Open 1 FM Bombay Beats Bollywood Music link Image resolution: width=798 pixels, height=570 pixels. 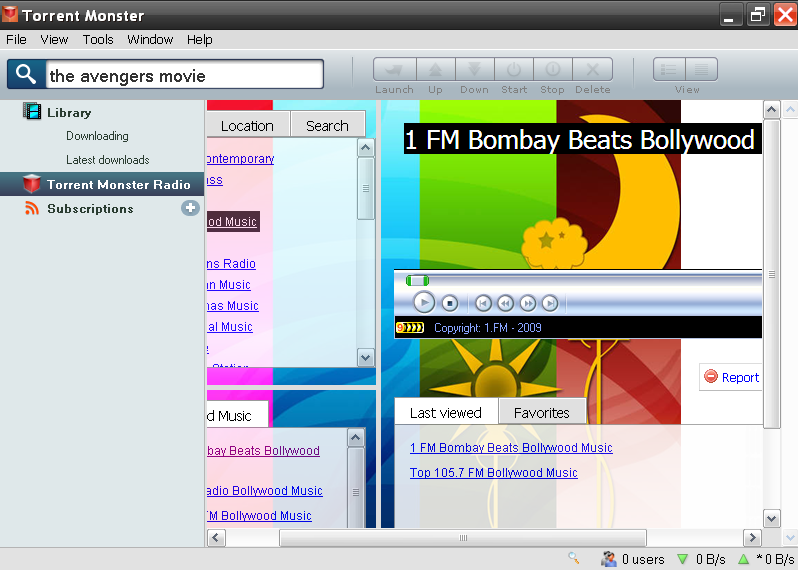pyautogui.click(x=511, y=448)
